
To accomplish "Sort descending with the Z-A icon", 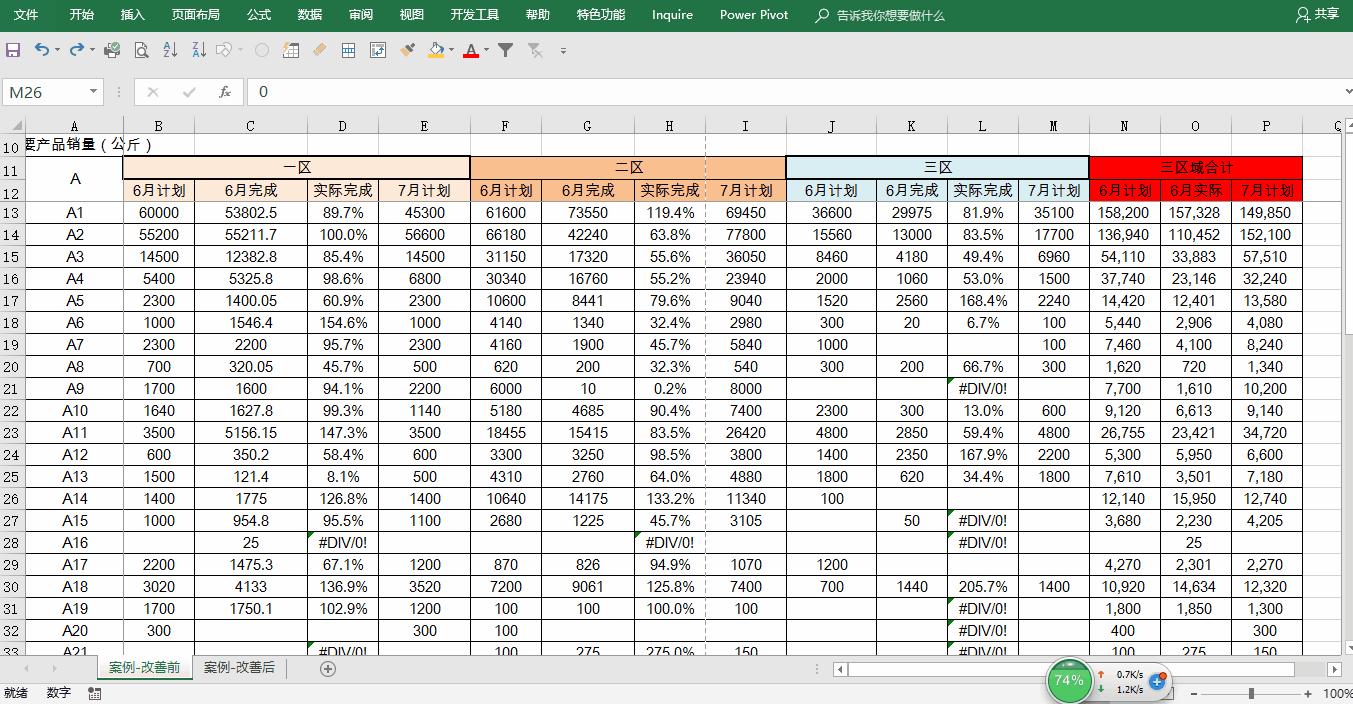I will pos(198,50).
